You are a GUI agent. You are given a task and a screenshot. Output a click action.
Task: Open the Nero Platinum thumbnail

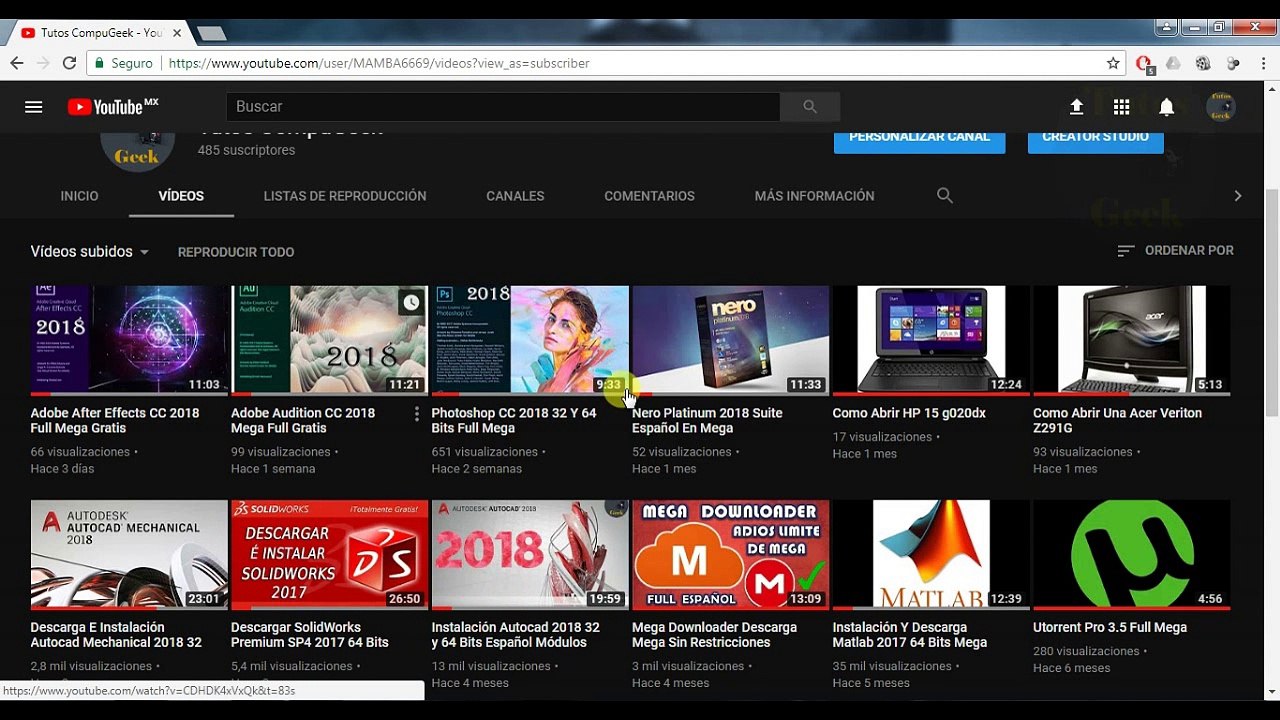(x=730, y=340)
